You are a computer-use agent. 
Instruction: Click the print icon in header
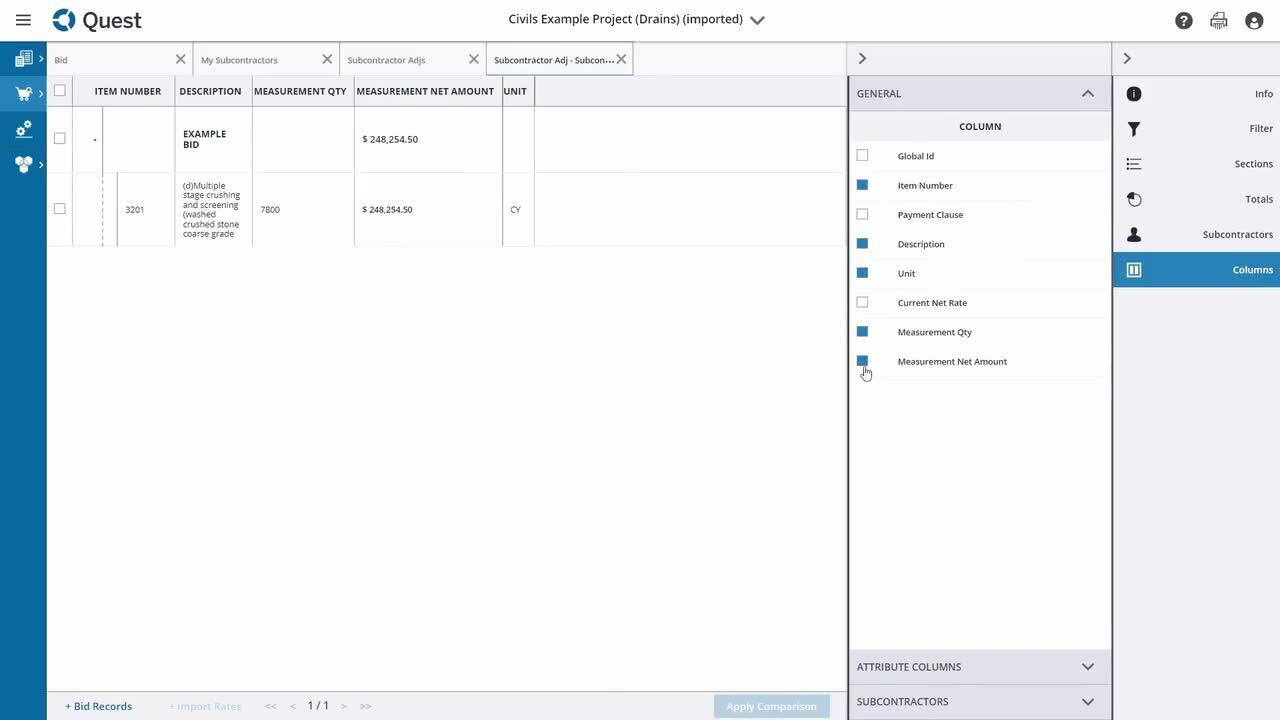tap(1219, 20)
